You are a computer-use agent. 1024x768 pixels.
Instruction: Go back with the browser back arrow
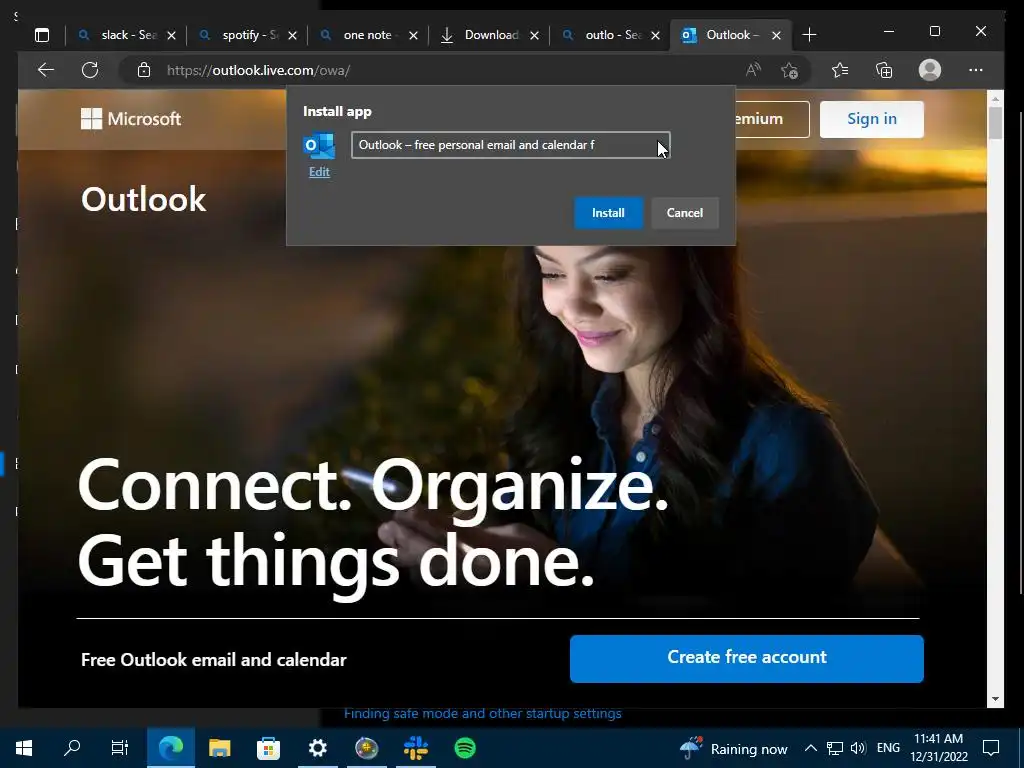point(46,70)
